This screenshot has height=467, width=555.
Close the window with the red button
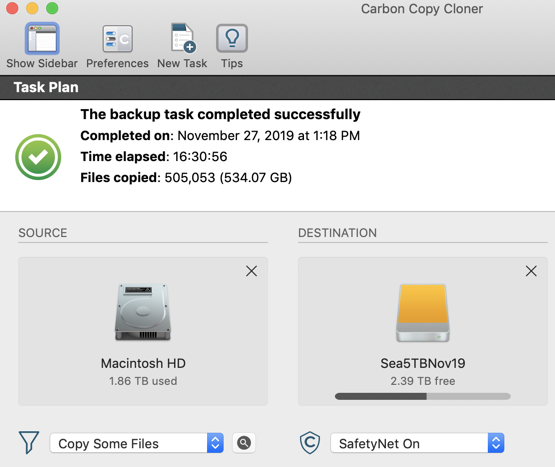12,8
